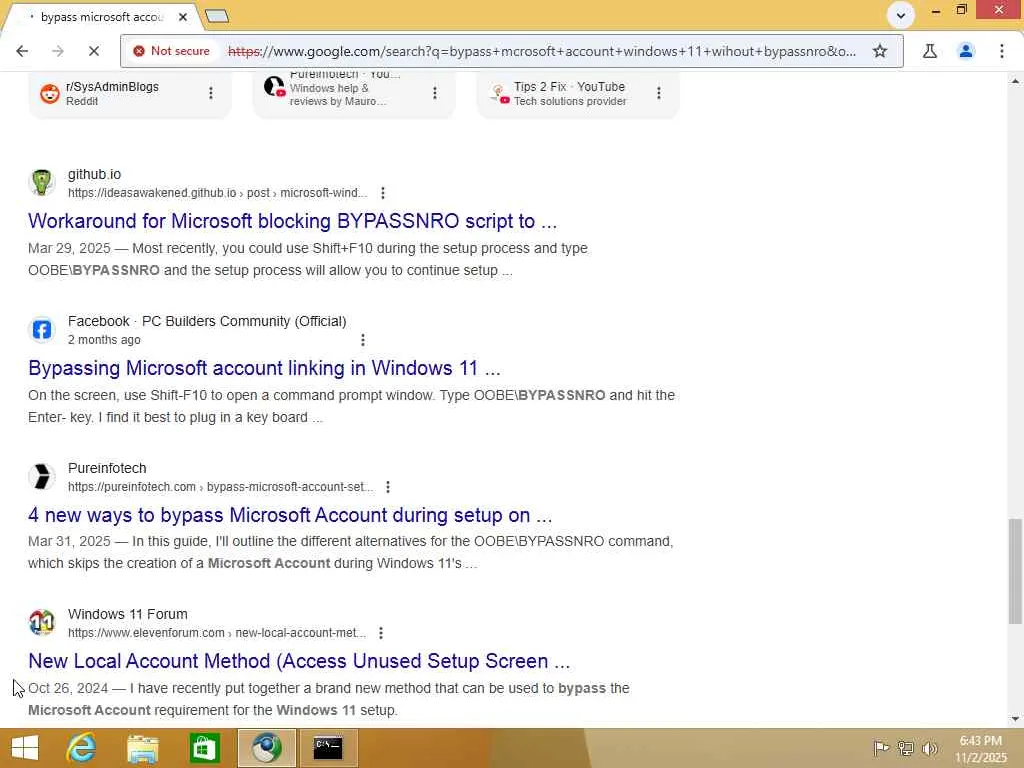The image size is (1024, 768).
Task: Go back to the previous page
Action: [x=22, y=51]
